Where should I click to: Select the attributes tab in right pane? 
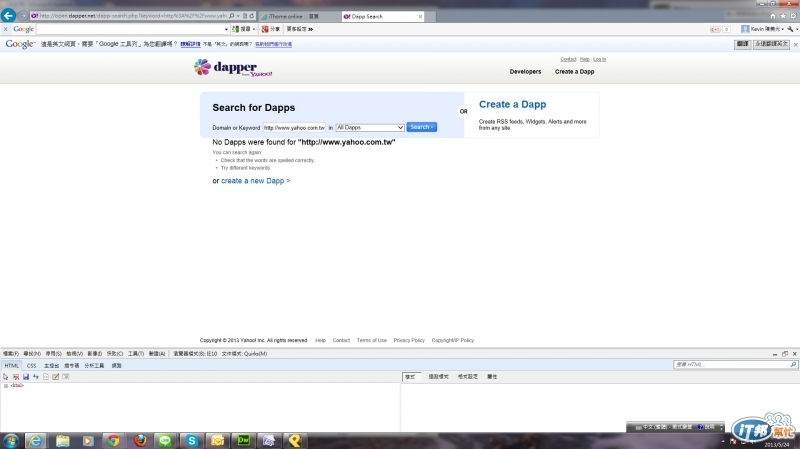(x=492, y=377)
